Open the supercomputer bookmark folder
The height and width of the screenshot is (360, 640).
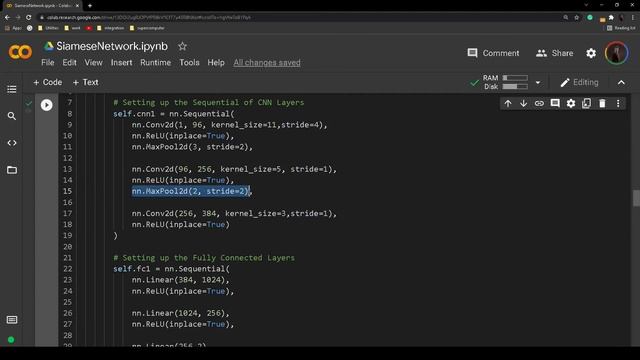147,28
